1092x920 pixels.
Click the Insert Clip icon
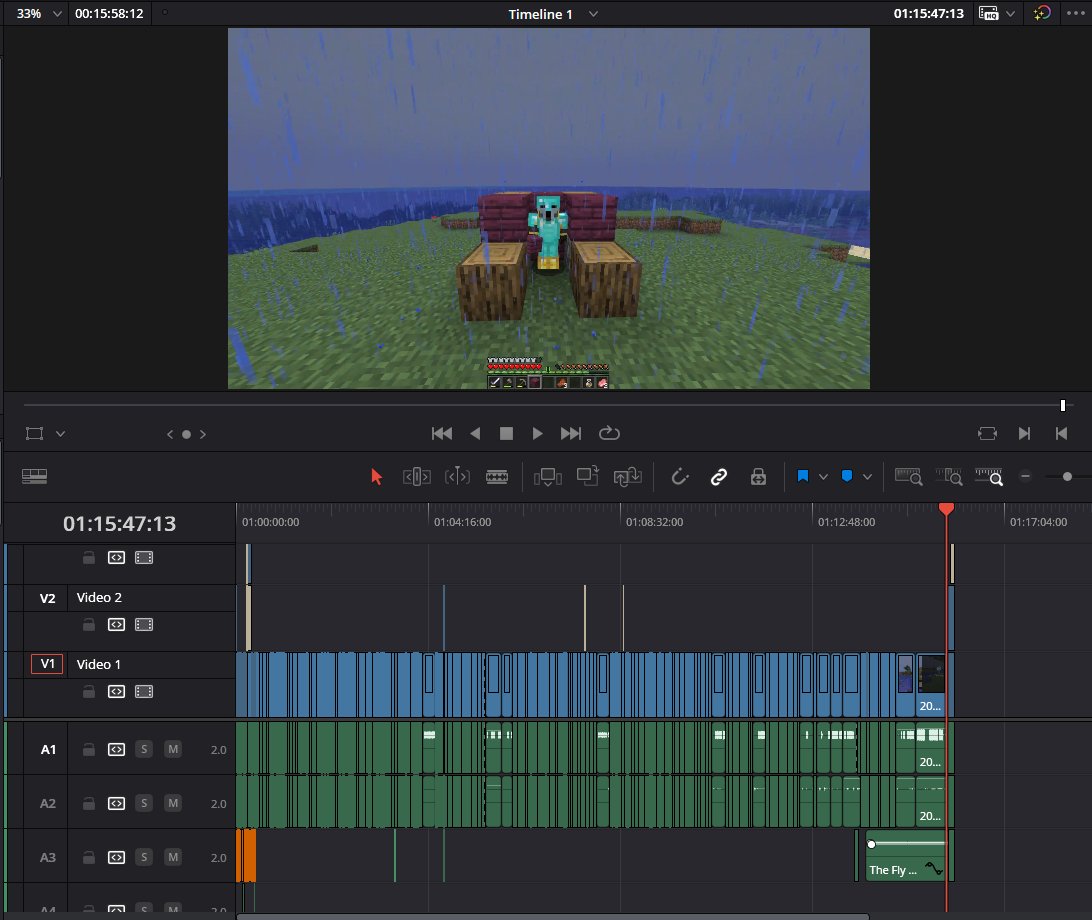(x=547, y=477)
